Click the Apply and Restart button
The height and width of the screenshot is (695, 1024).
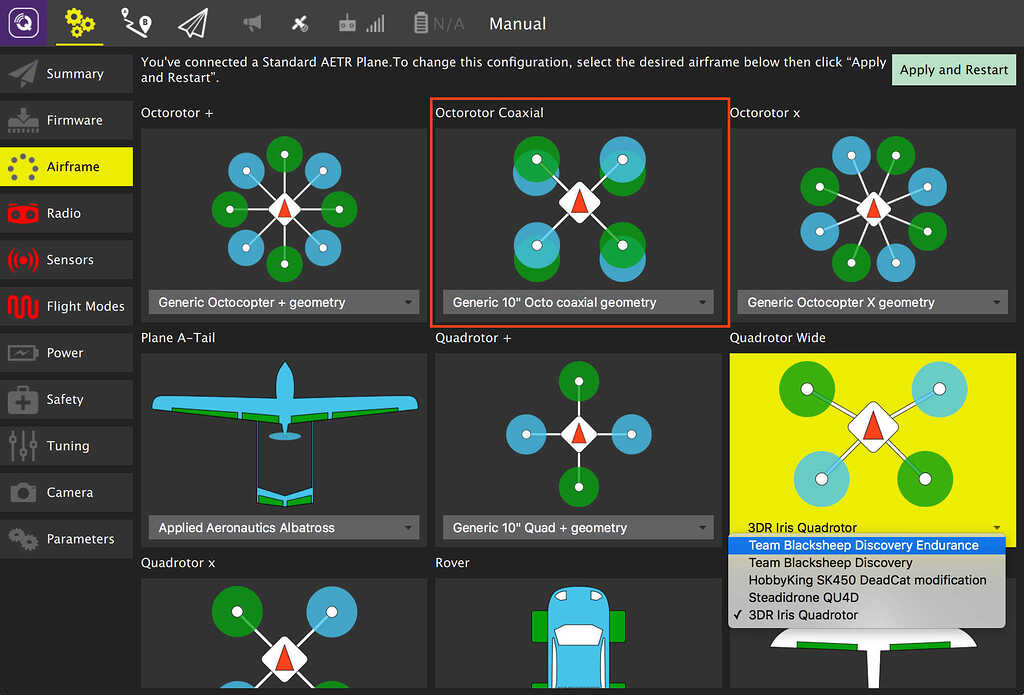(x=953, y=70)
